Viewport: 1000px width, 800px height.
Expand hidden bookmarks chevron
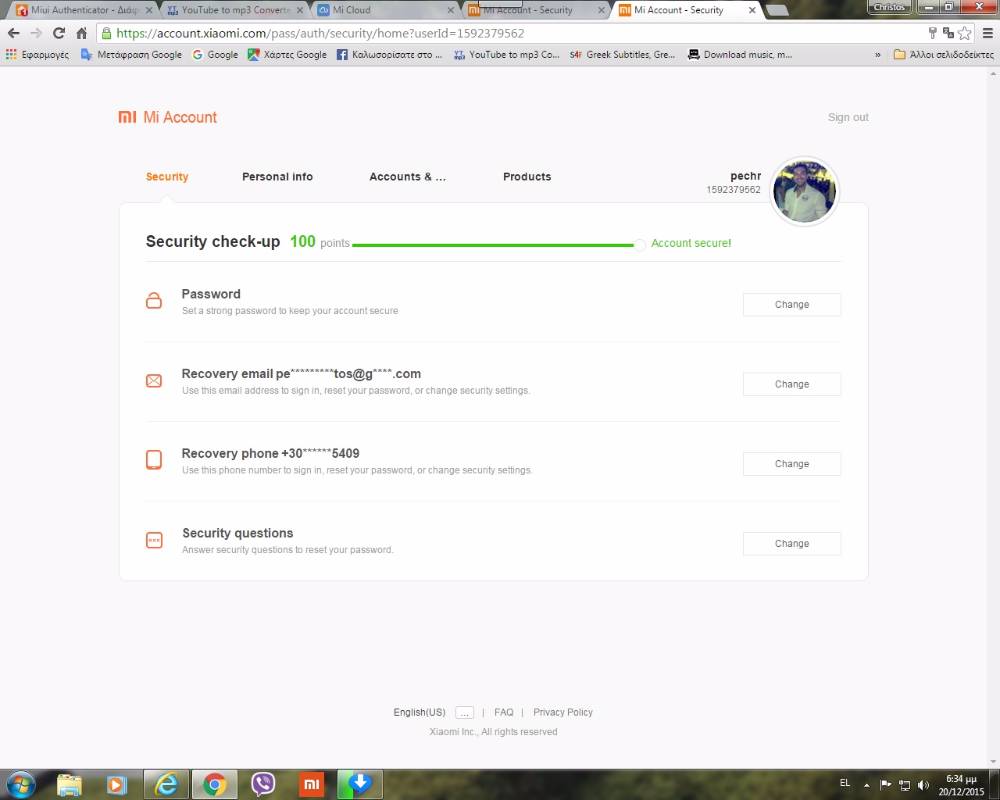point(878,55)
